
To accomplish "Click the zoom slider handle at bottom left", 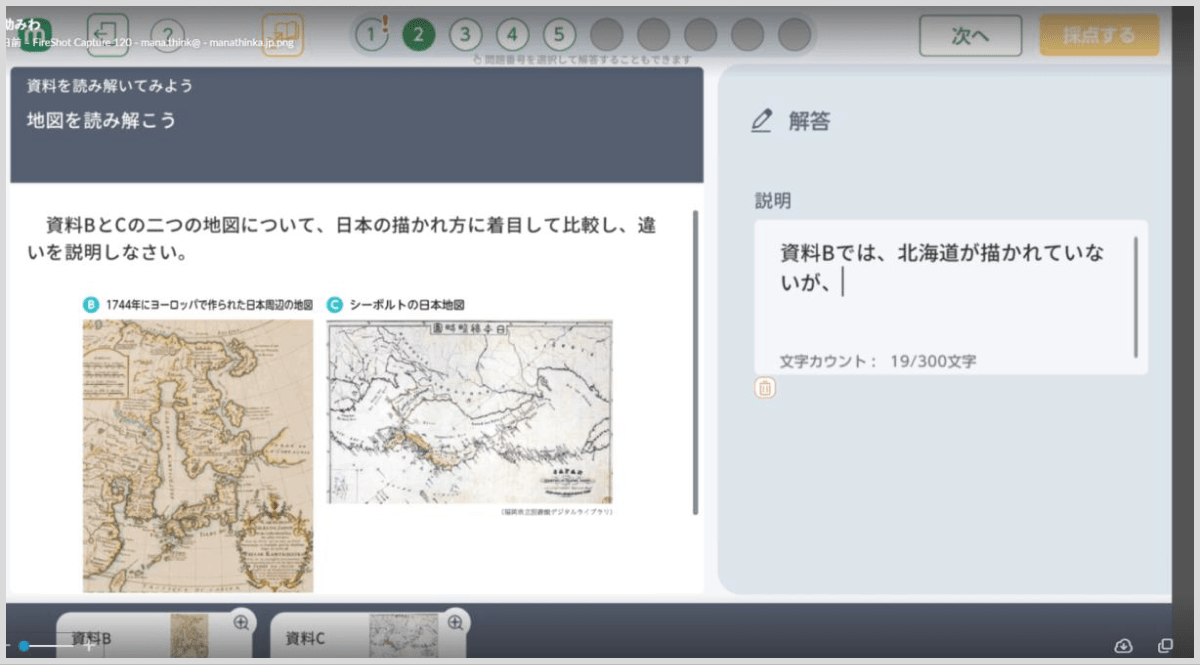I will coord(24,647).
